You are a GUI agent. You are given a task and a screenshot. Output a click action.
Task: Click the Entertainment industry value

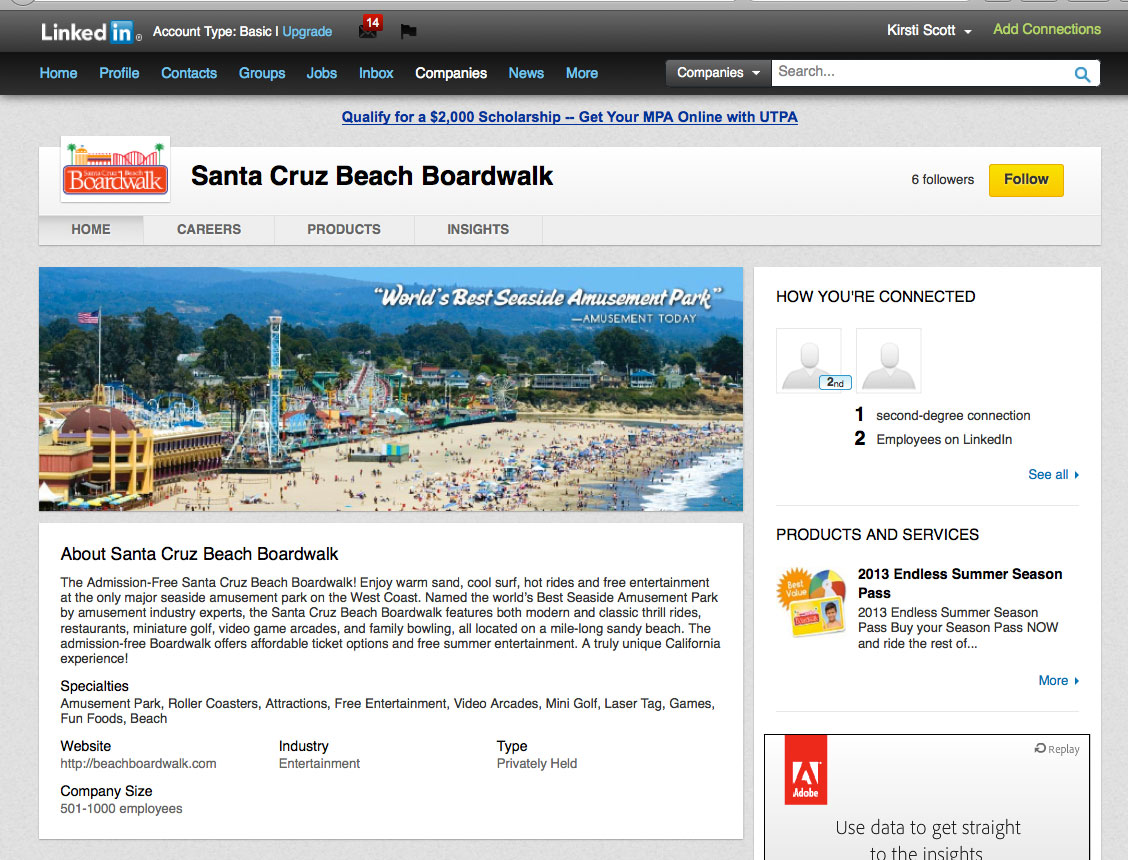coord(319,764)
